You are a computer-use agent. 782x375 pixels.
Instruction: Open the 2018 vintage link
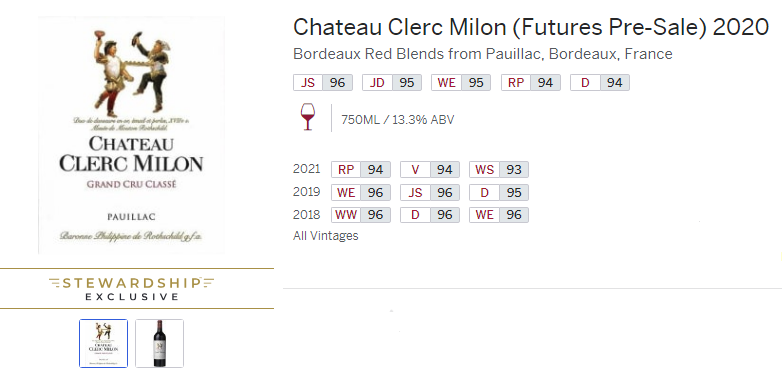point(306,214)
